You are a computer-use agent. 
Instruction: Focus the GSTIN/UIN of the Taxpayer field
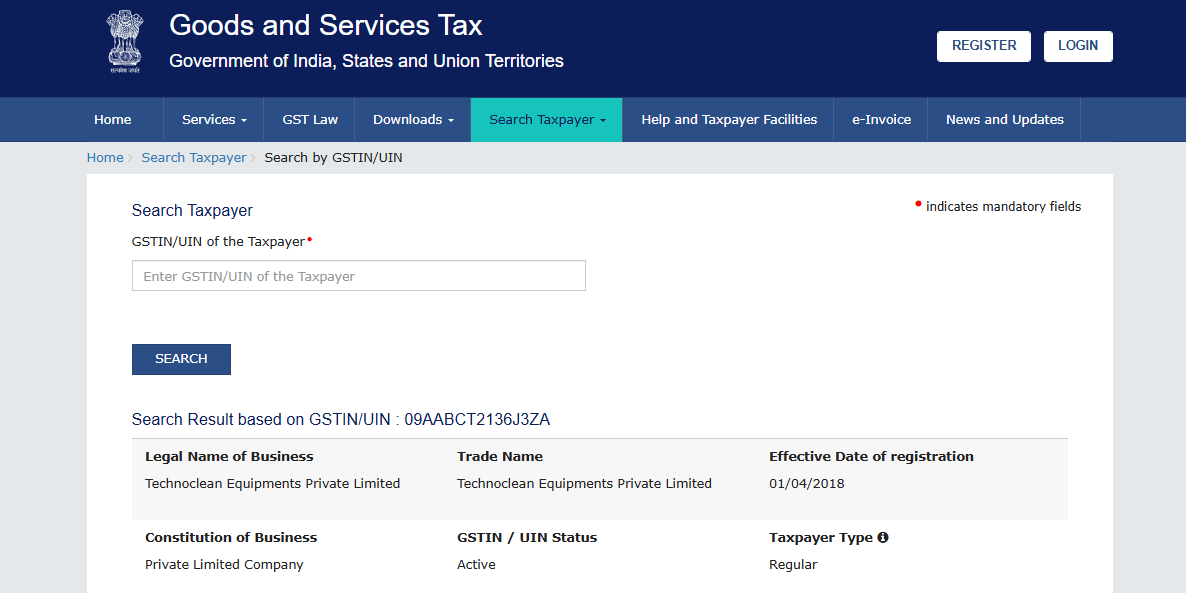tap(358, 276)
